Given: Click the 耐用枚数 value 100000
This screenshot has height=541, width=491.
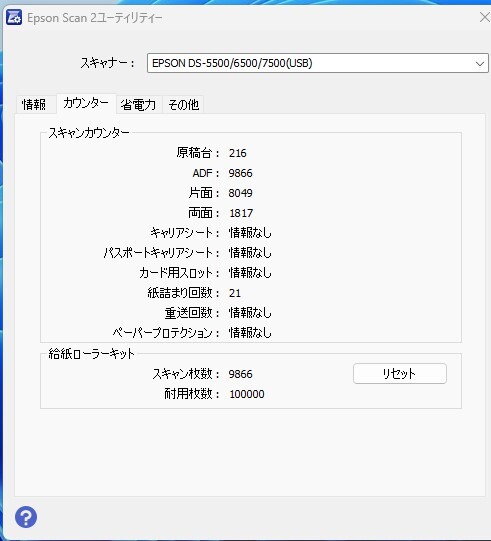Looking at the screenshot, I should (x=247, y=394).
